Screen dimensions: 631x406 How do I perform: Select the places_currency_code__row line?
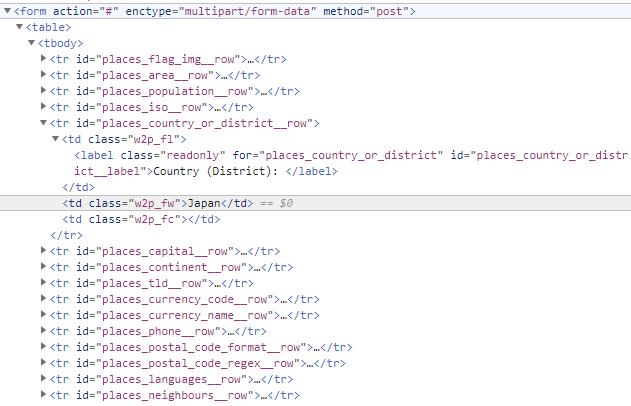point(185,299)
